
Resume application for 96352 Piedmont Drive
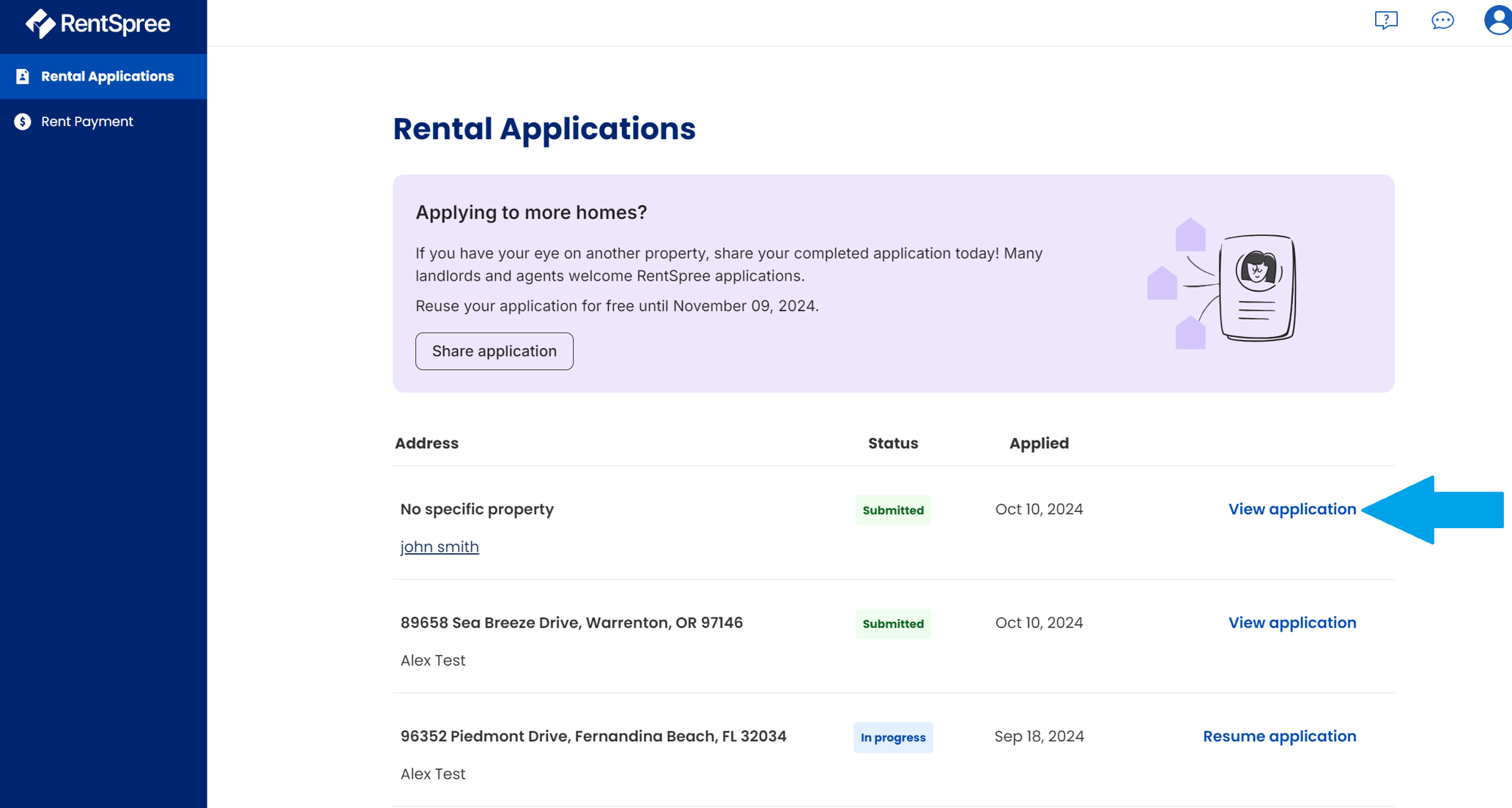[x=1279, y=736]
